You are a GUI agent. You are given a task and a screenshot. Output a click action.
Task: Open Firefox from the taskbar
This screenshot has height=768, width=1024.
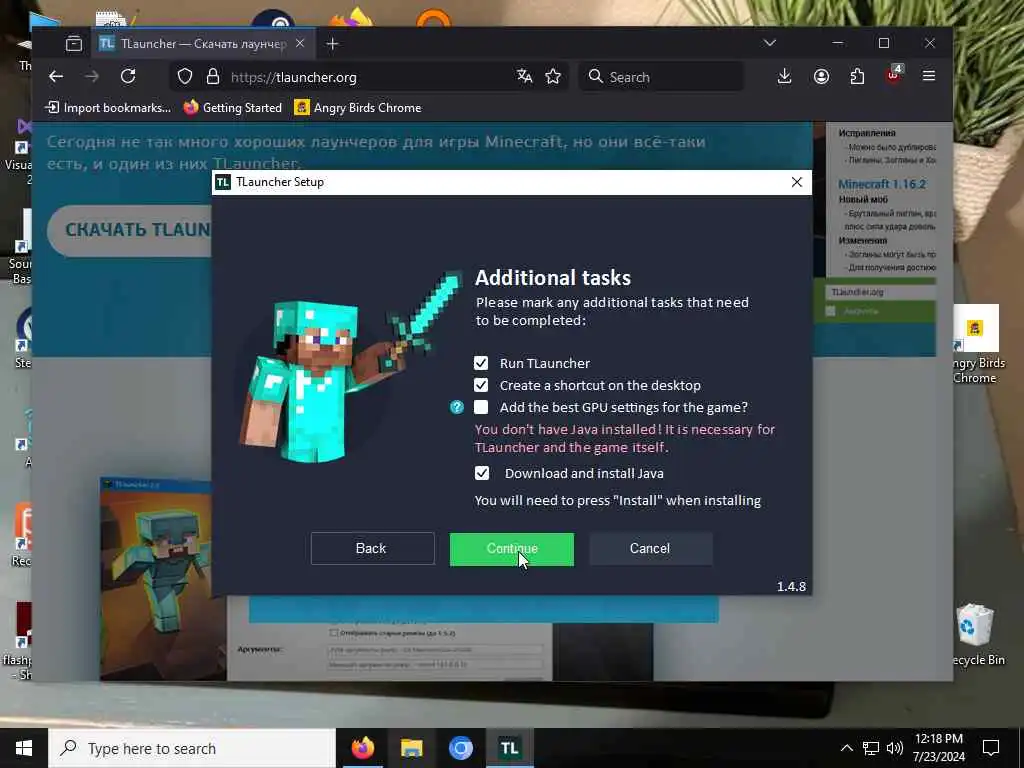362,748
